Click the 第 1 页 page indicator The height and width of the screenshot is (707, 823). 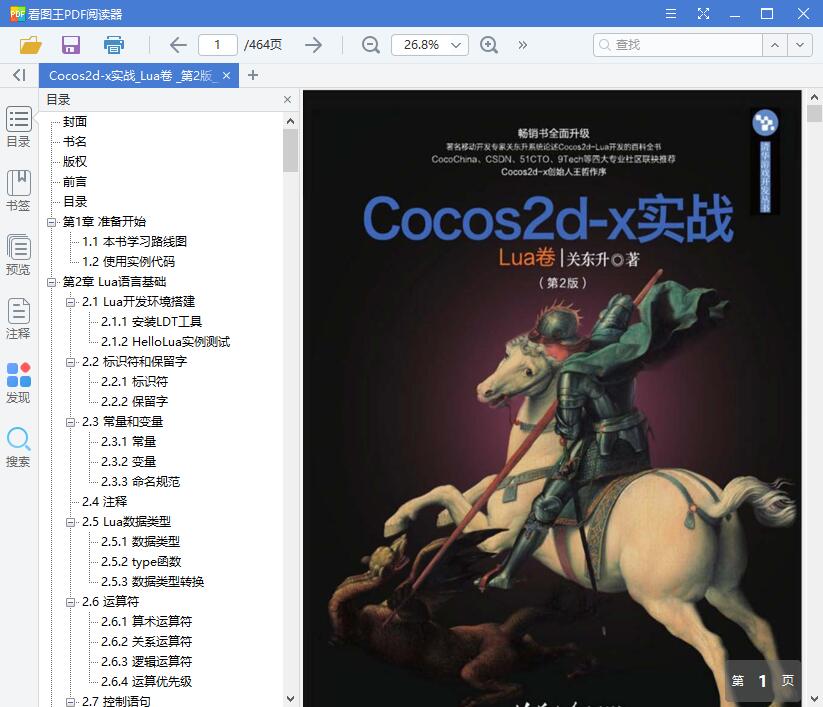click(x=763, y=681)
